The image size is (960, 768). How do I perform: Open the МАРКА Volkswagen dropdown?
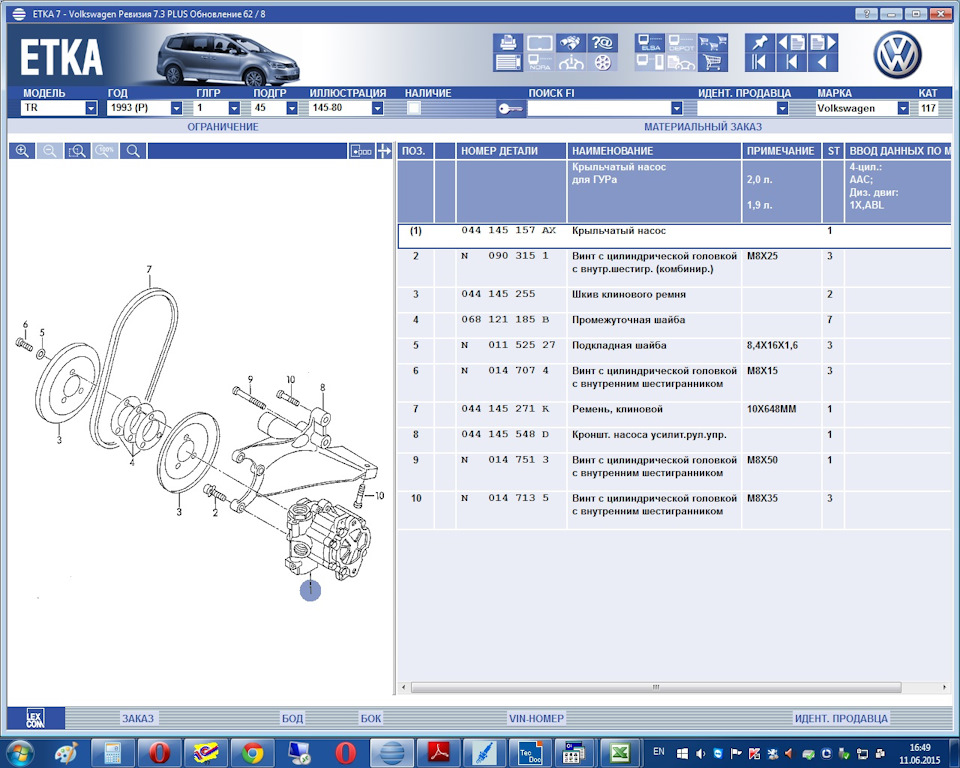pos(903,108)
